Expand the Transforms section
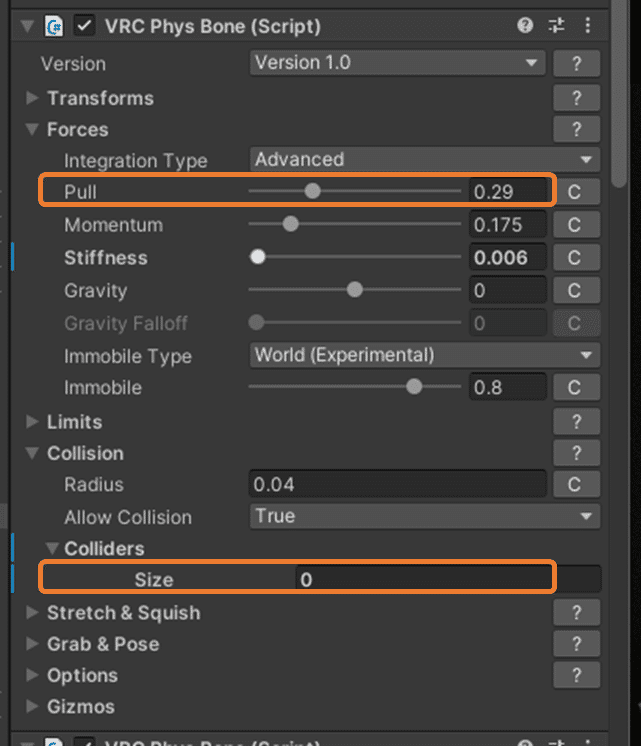Screen dimensions: 641x746 click(x=32, y=98)
